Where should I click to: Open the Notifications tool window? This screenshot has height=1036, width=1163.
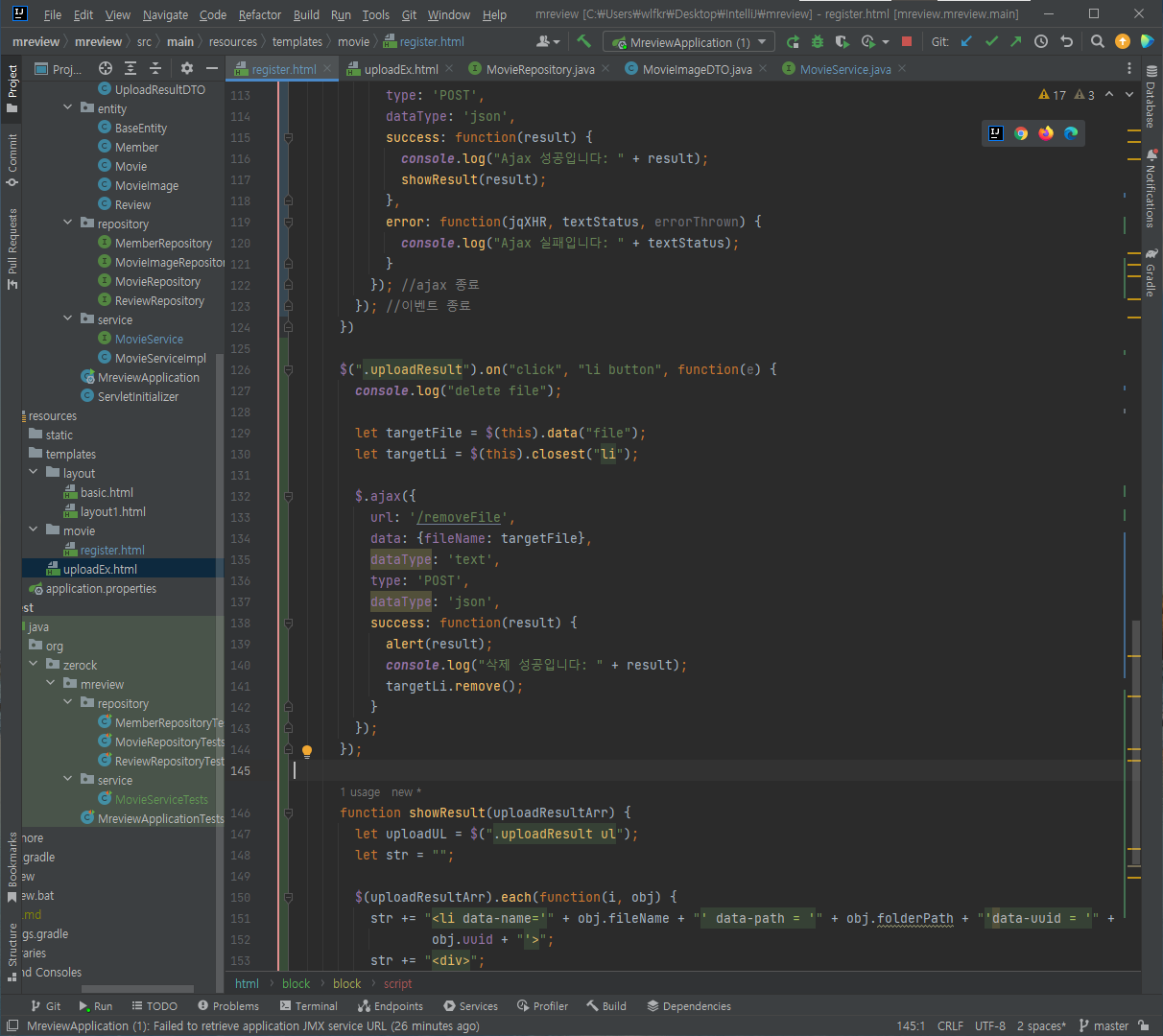tap(1151, 187)
